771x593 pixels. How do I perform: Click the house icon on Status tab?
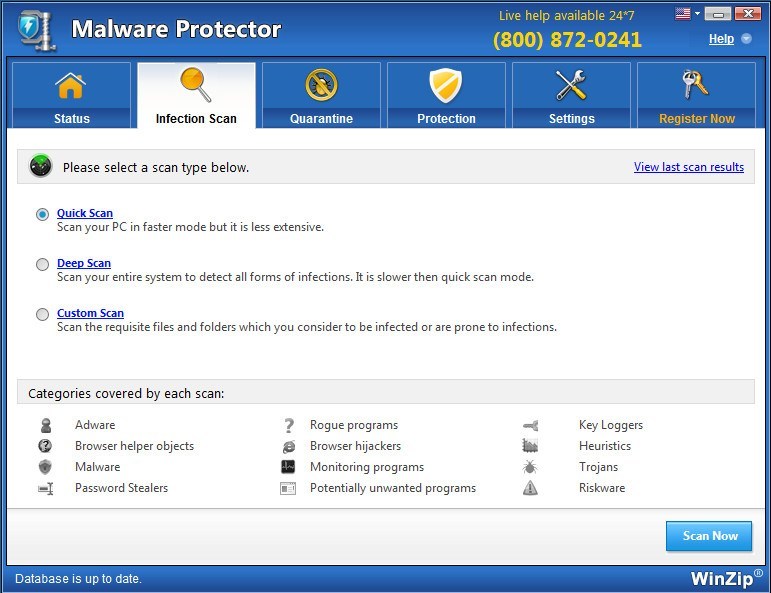point(71,86)
